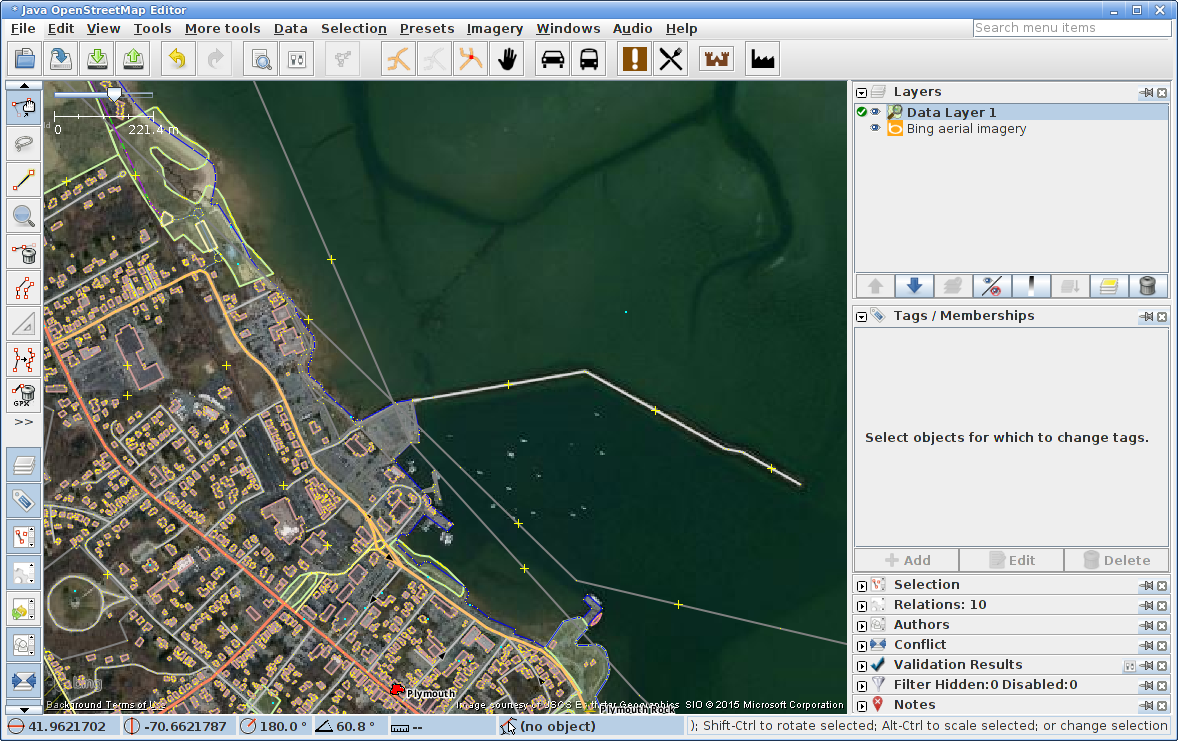This screenshot has width=1178, height=741.
Task: Open the Imagery menu
Action: (495, 28)
